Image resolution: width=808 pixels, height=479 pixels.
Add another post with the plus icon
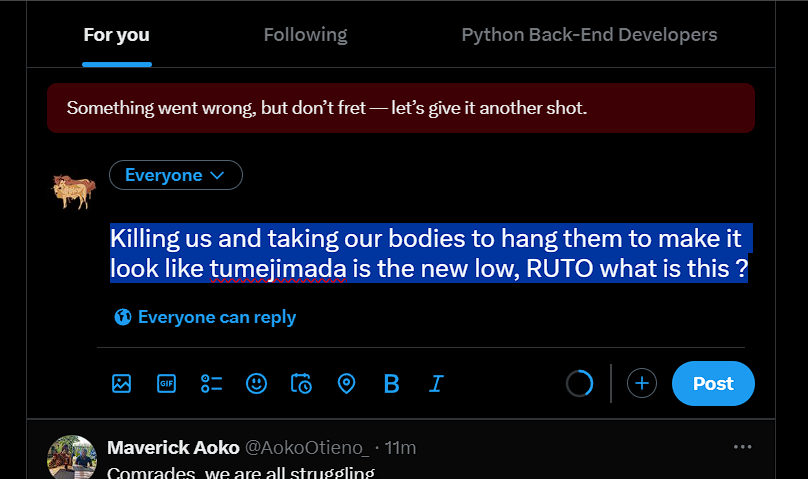642,383
